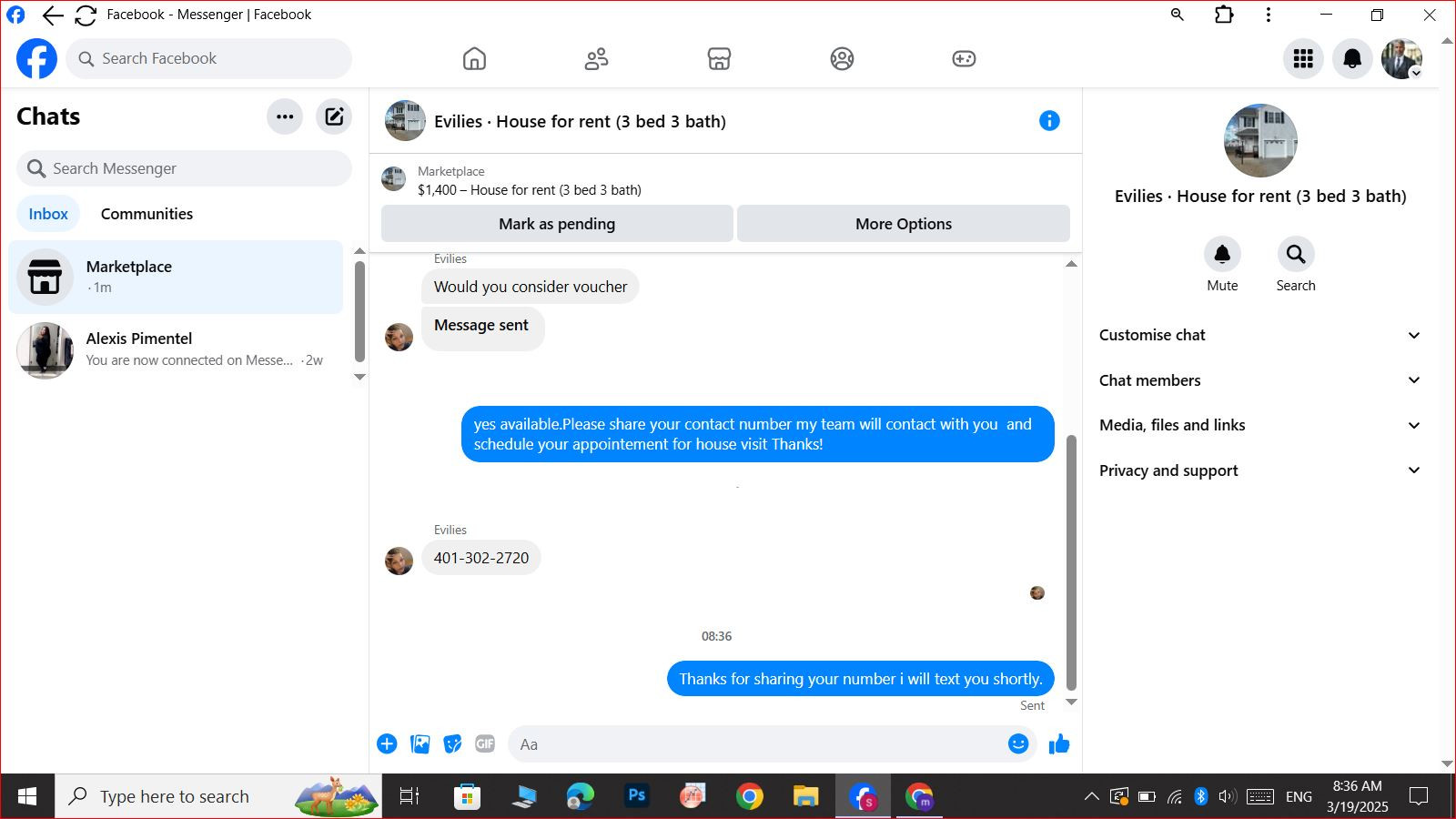Open the listing thumbnail in right panel
Image resolution: width=1456 pixels, height=819 pixels.
[x=1260, y=141]
